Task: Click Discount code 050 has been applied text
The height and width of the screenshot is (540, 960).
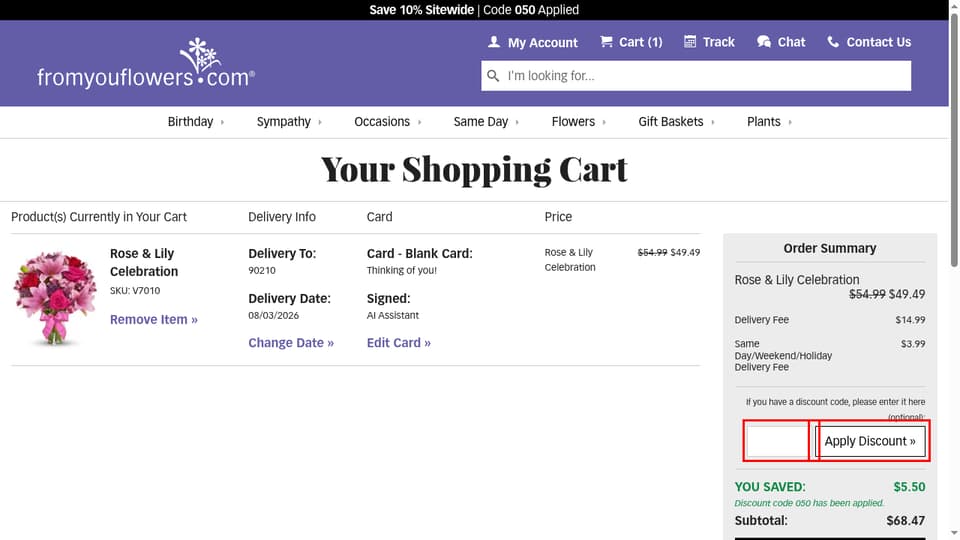Action: click(809, 503)
